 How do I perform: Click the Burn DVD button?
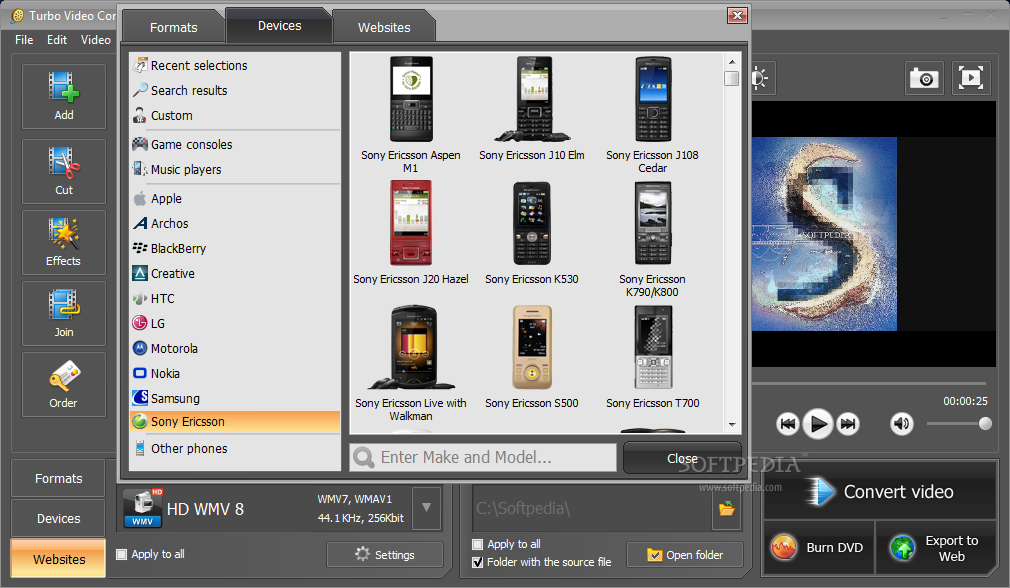point(819,547)
